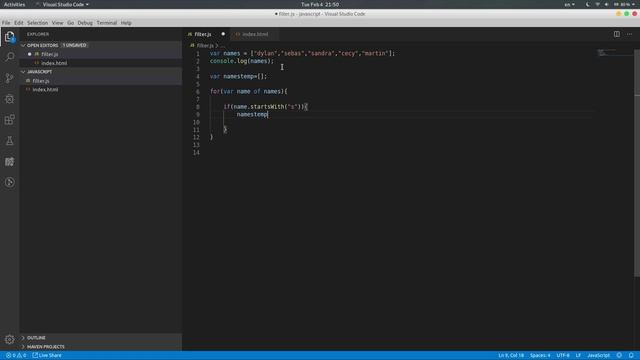This screenshot has width=640, height=360.
Task: Open the keyboard language indicator dropdown
Action: [x=569, y=4]
